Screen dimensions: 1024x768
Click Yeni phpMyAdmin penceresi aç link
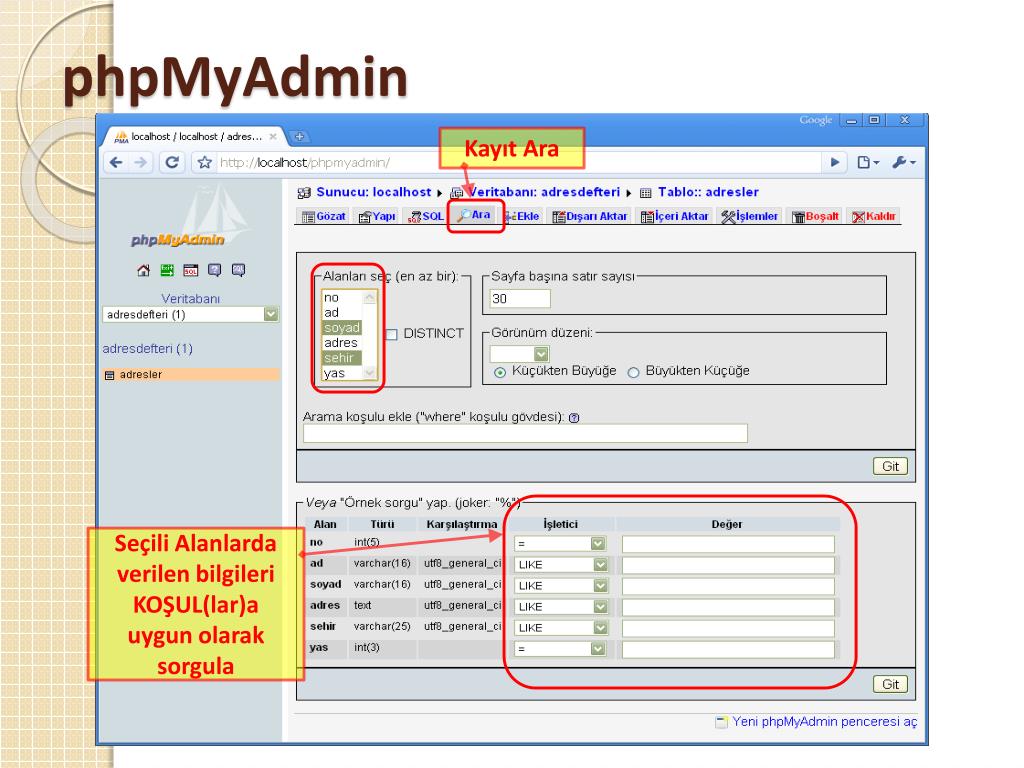824,722
